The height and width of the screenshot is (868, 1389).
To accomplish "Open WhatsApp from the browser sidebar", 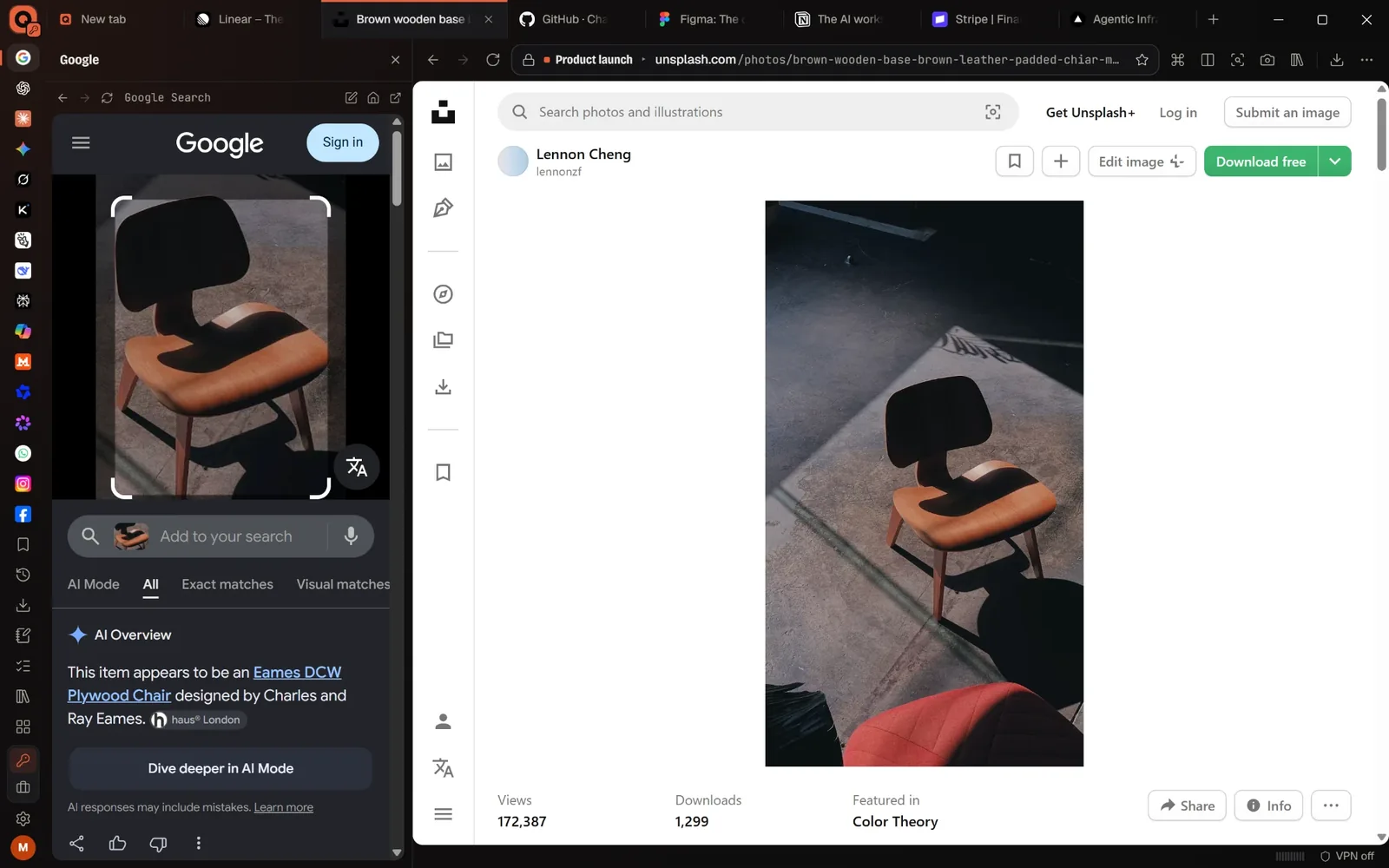I will (x=23, y=453).
